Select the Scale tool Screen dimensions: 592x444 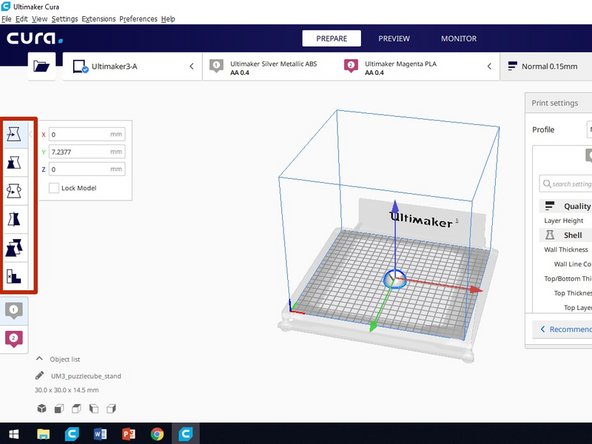pyautogui.click(x=14, y=163)
